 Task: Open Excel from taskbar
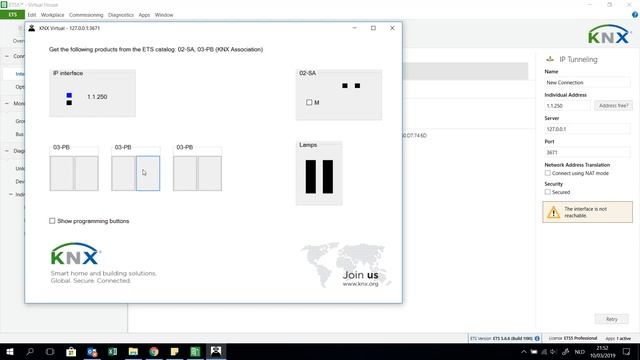pos(113,351)
